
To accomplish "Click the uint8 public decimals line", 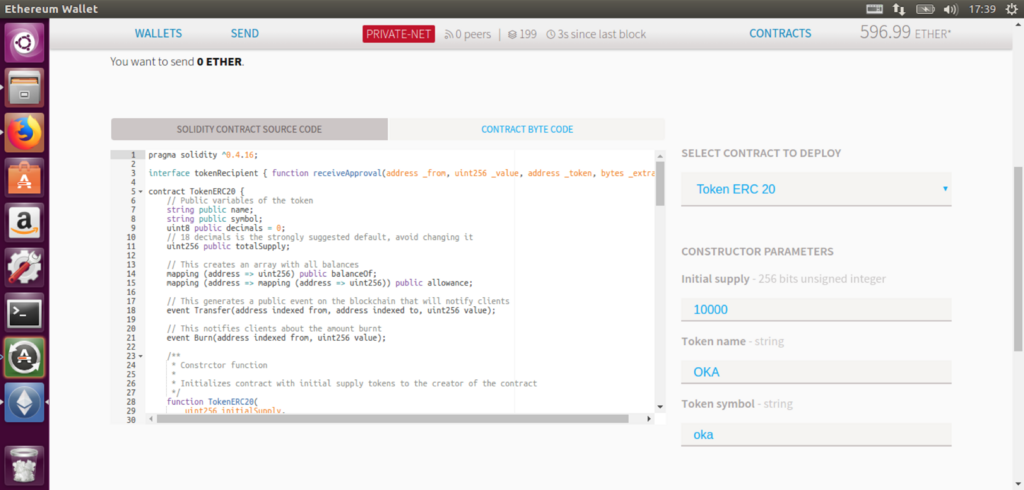I will [226, 228].
